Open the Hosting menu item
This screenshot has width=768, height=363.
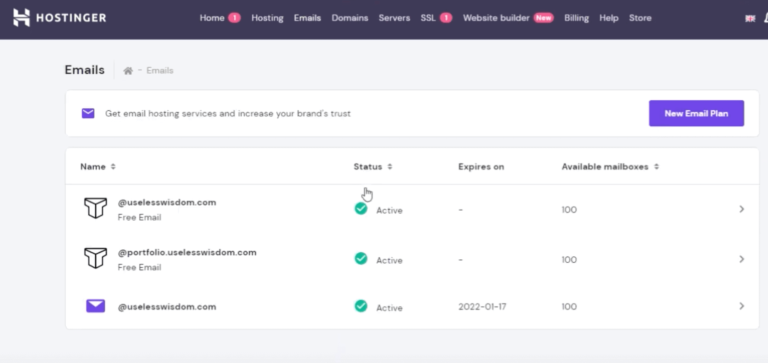pyautogui.click(x=267, y=18)
